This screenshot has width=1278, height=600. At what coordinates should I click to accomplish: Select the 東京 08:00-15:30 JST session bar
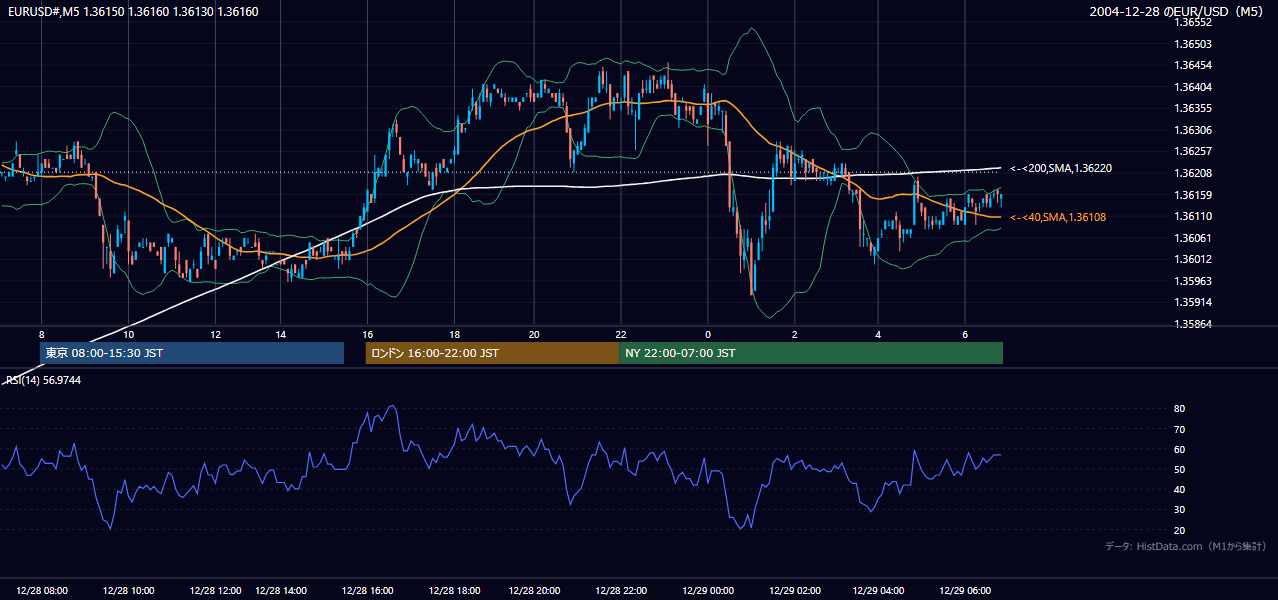191,353
